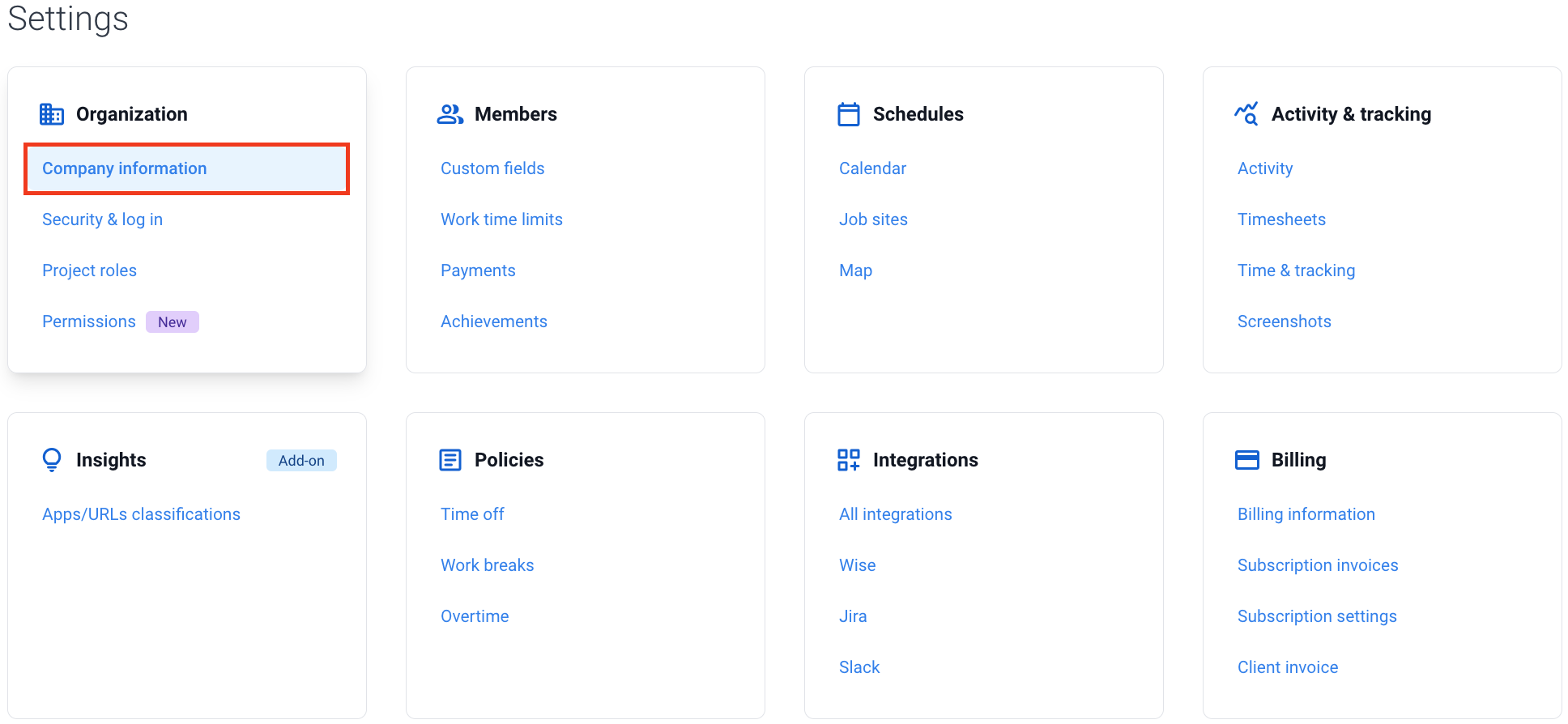Open Apps/URLs classifications
Image resolution: width=1568 pixels, height=724 pixels.
(141, 514)
